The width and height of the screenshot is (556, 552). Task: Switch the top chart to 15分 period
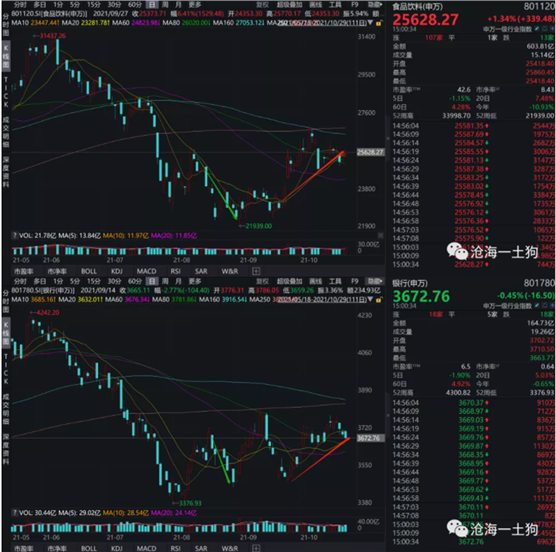tap(94, 5)
